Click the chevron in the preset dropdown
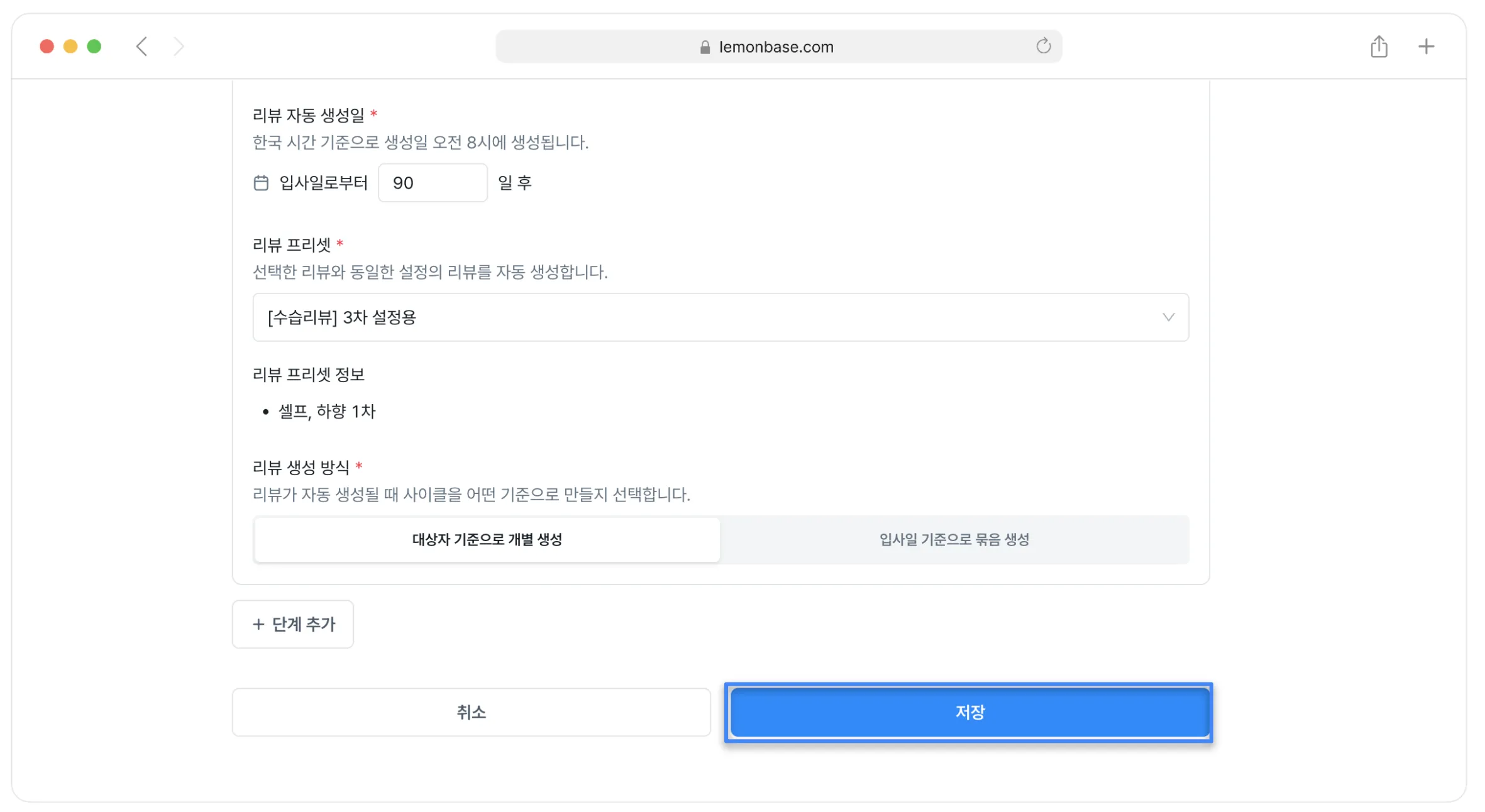The width and height of the screenshot is (1485, 812). [x=1168, y=317]
